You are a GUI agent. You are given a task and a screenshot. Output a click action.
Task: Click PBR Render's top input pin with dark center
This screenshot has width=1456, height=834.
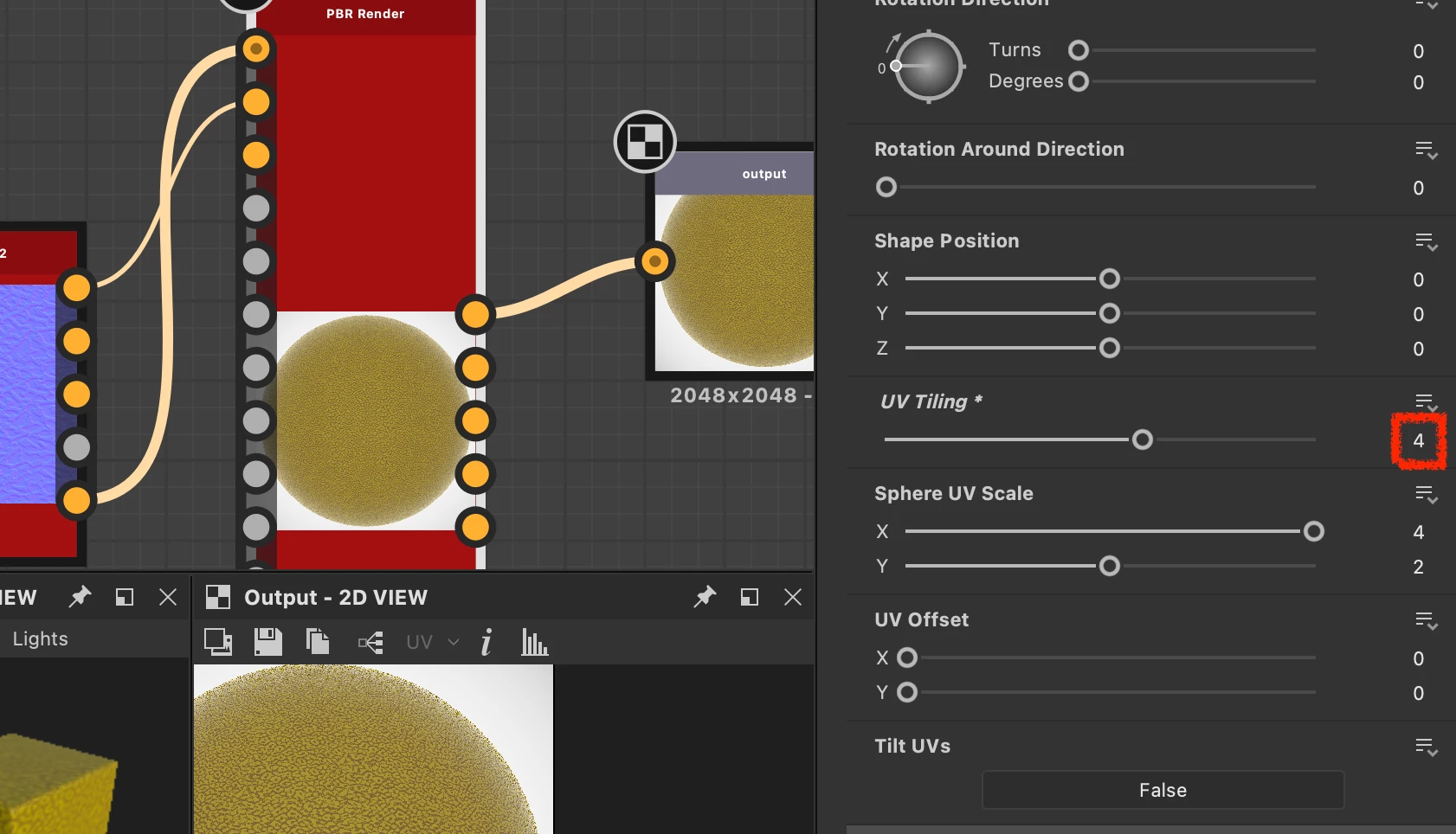[256, 49]
